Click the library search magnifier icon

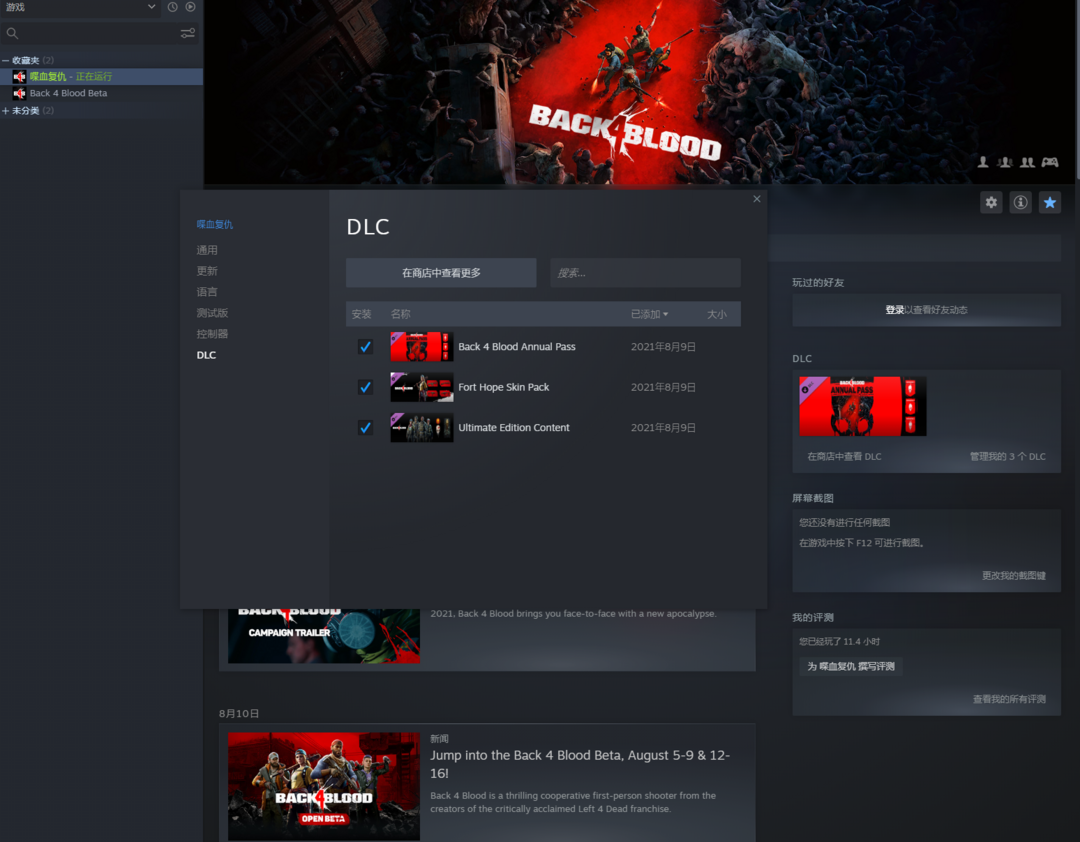(12, 33)
